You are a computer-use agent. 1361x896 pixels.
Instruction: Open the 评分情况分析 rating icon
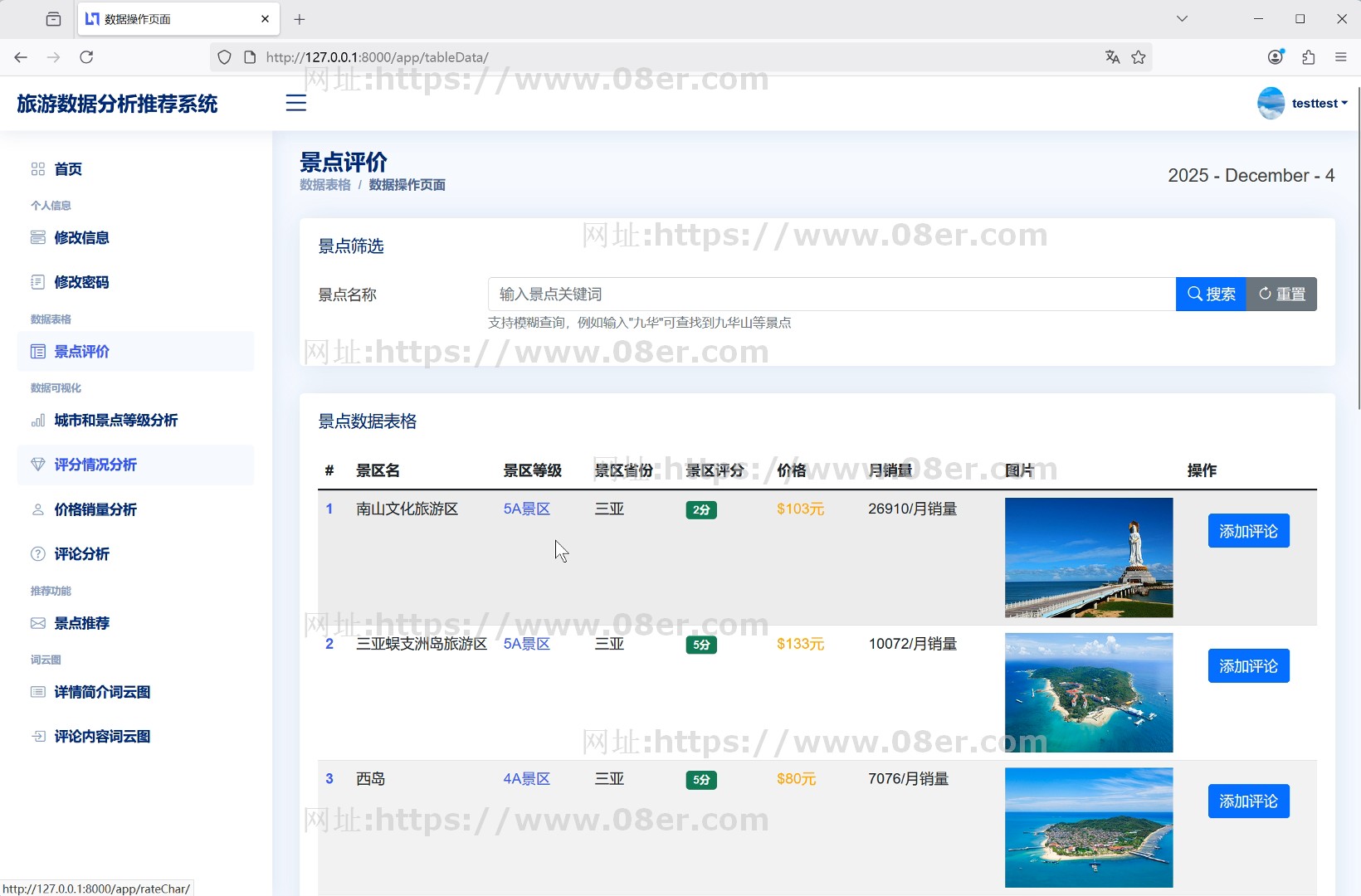(x=38, y=465)
